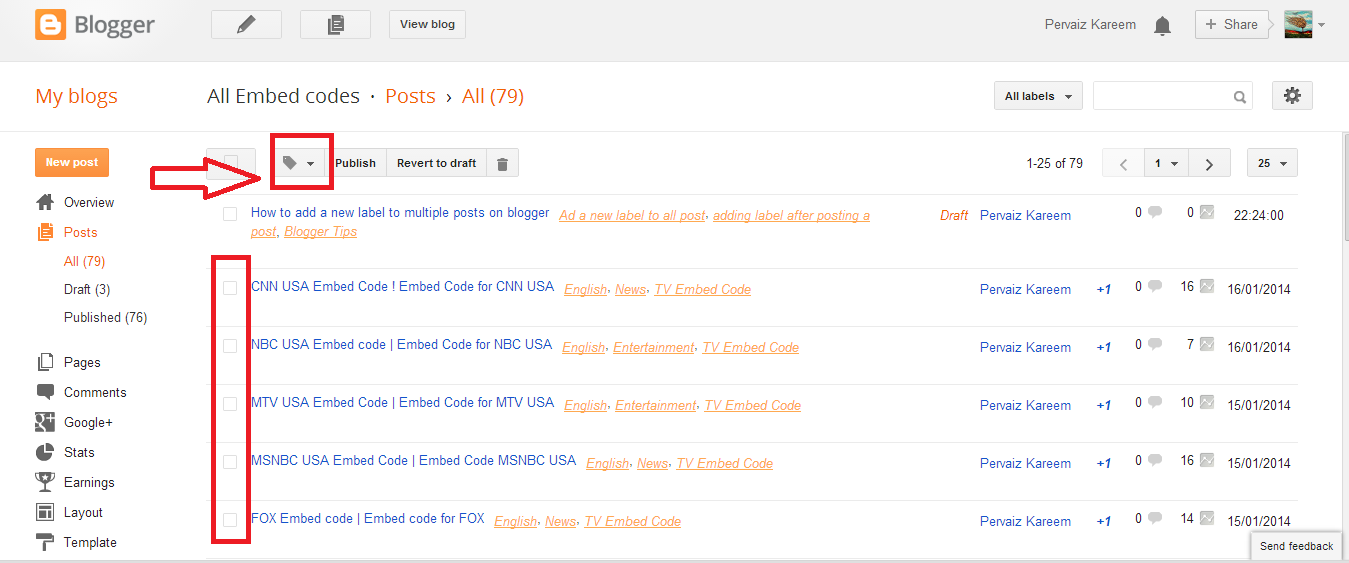Image resolution: width=1349 pixels, height=563 pixels.
Task: Click the Template paint roller icon
Action: click(x=45, y=542)
